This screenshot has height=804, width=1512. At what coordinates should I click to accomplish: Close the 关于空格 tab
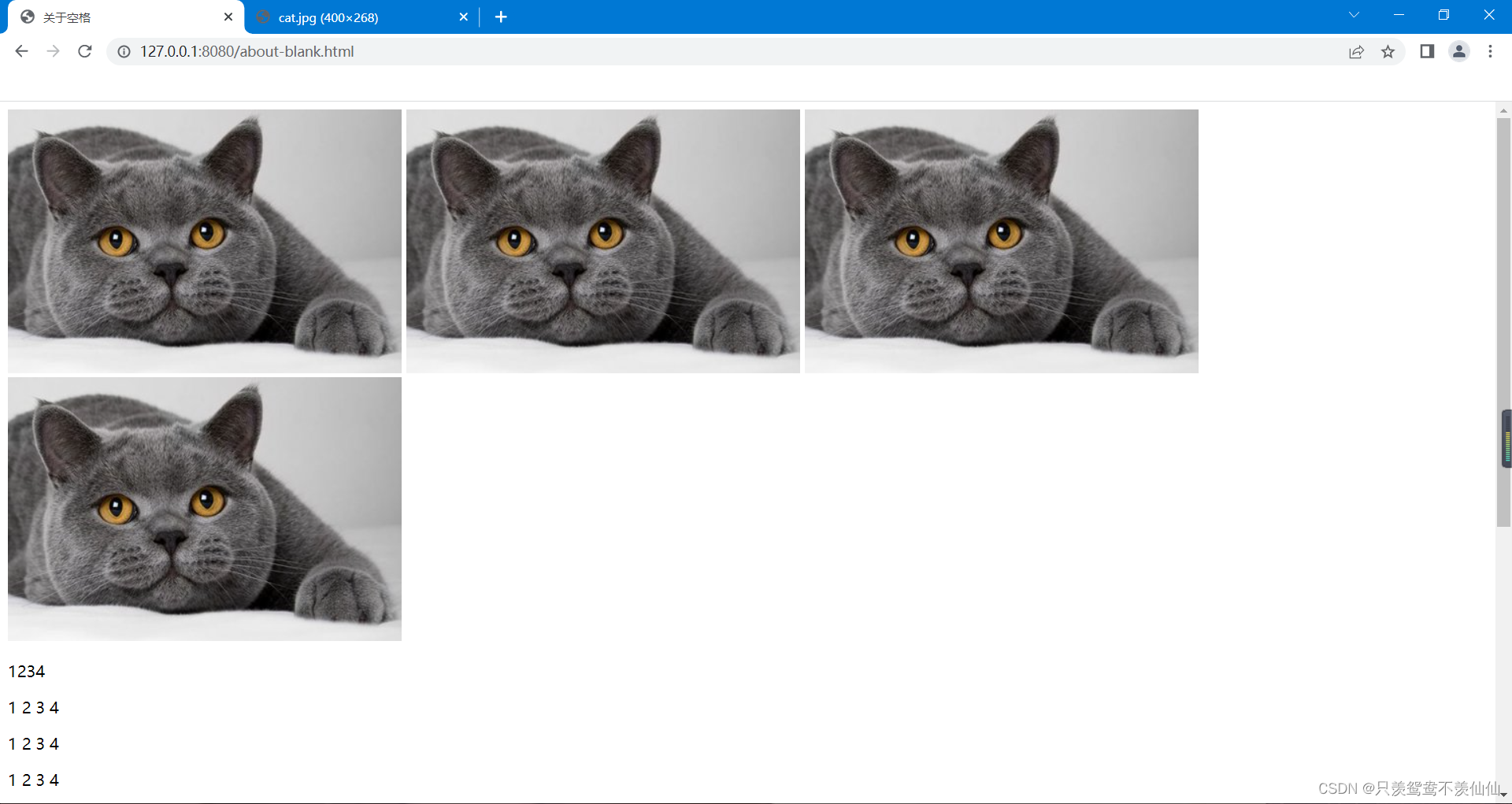[228, 17]
